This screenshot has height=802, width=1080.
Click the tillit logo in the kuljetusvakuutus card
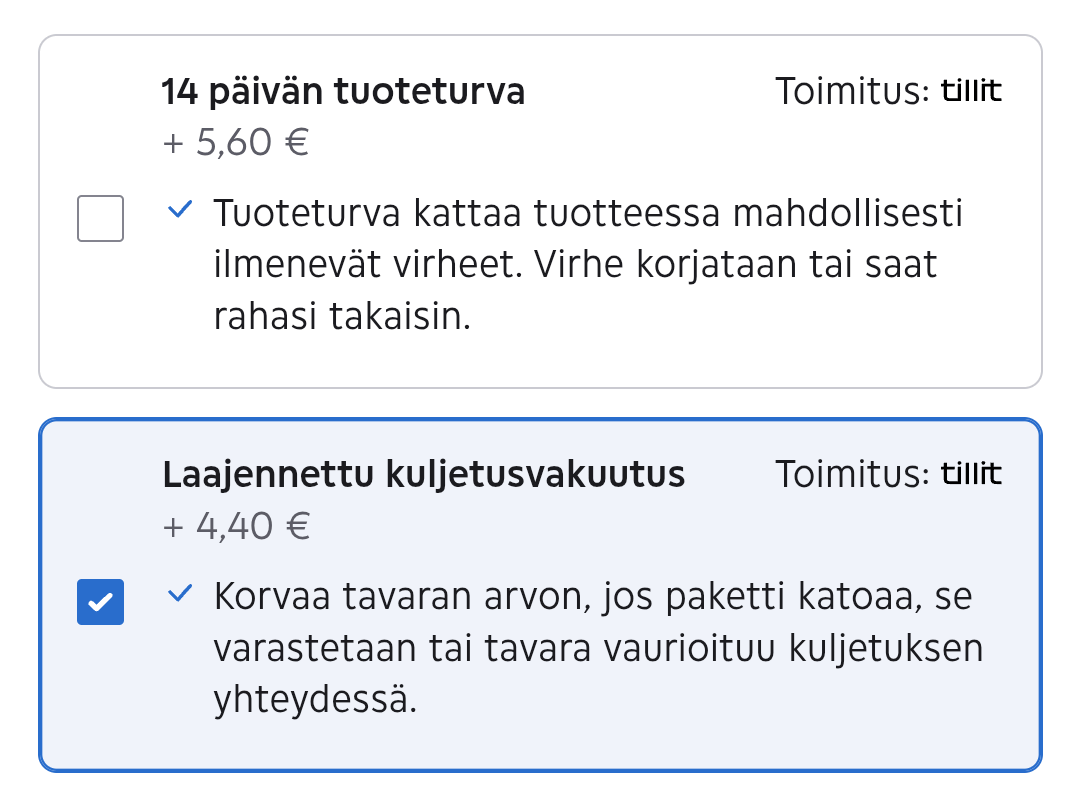click(971, 474)
